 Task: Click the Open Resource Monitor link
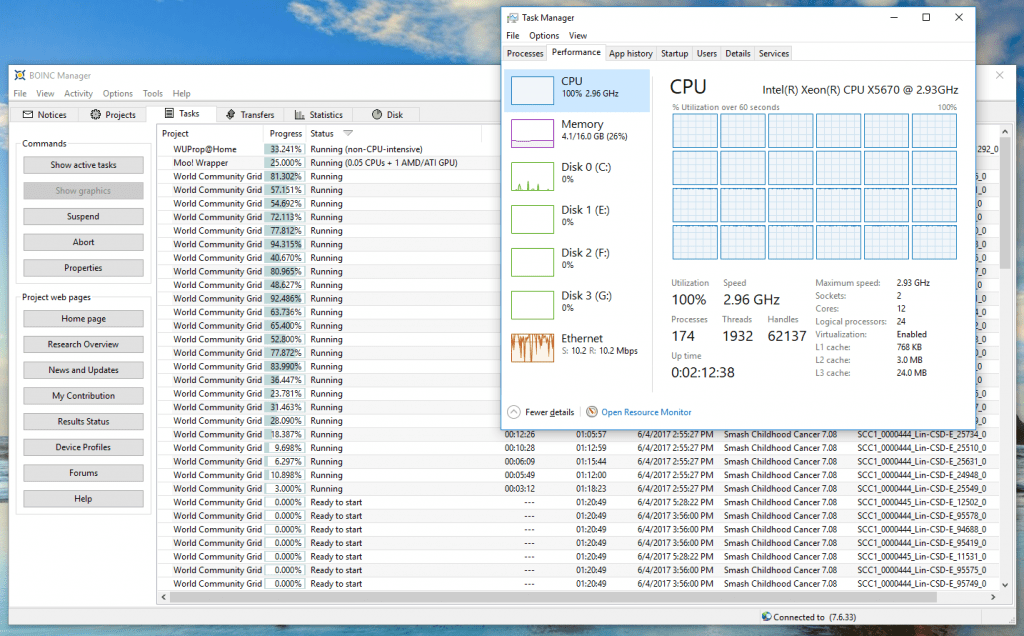(x=645, y=412)
